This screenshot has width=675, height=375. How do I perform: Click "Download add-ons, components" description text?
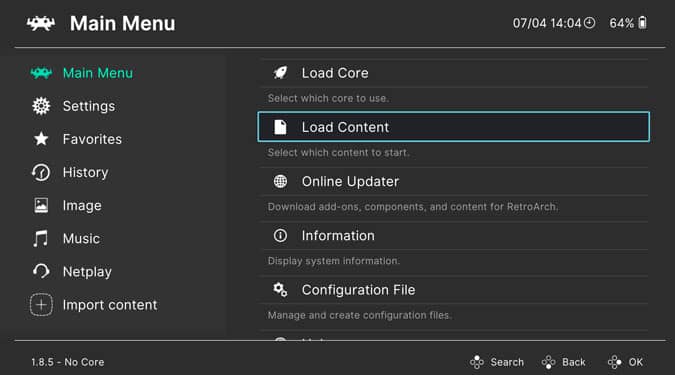coord(412,207)
